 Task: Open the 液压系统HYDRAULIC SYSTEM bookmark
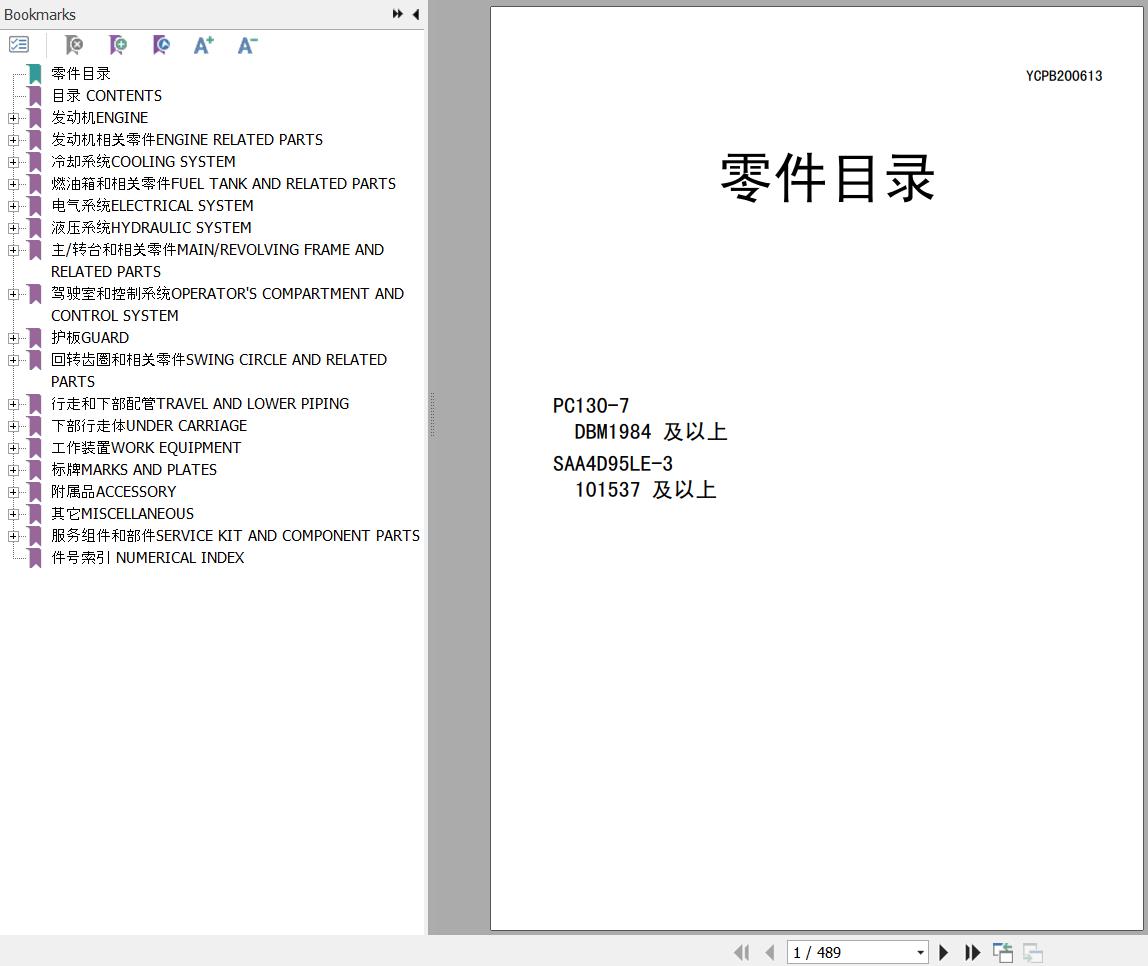tap(152, 228)
